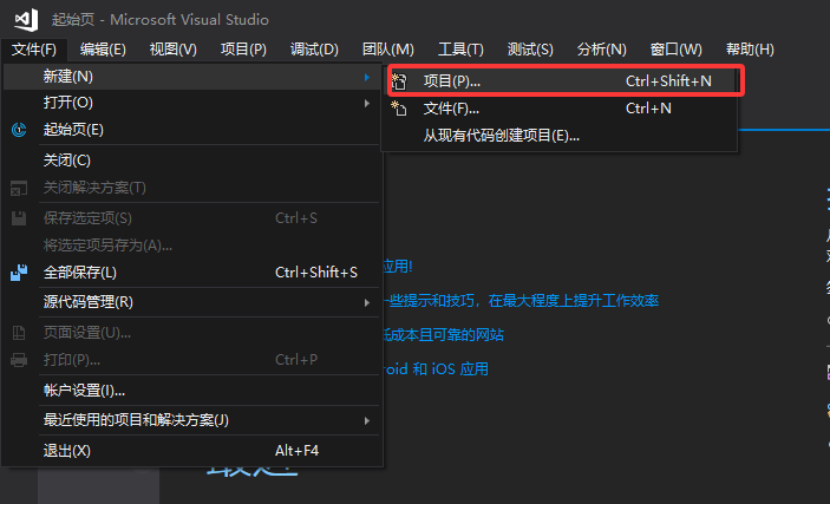Open the 团队(M) menu
This screenshot has width=830, height=505.
coord(388,50)
